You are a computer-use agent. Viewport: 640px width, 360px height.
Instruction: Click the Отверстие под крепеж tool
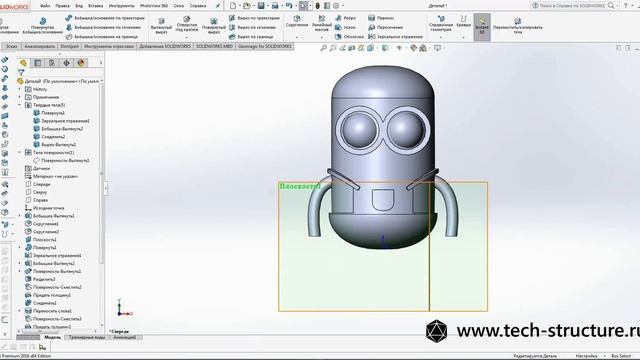point(187,24)
